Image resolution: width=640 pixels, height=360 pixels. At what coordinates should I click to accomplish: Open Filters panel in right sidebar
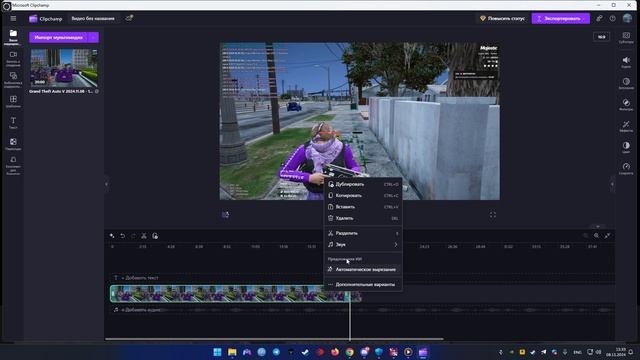pyautogui.click(x=626, y=105)
